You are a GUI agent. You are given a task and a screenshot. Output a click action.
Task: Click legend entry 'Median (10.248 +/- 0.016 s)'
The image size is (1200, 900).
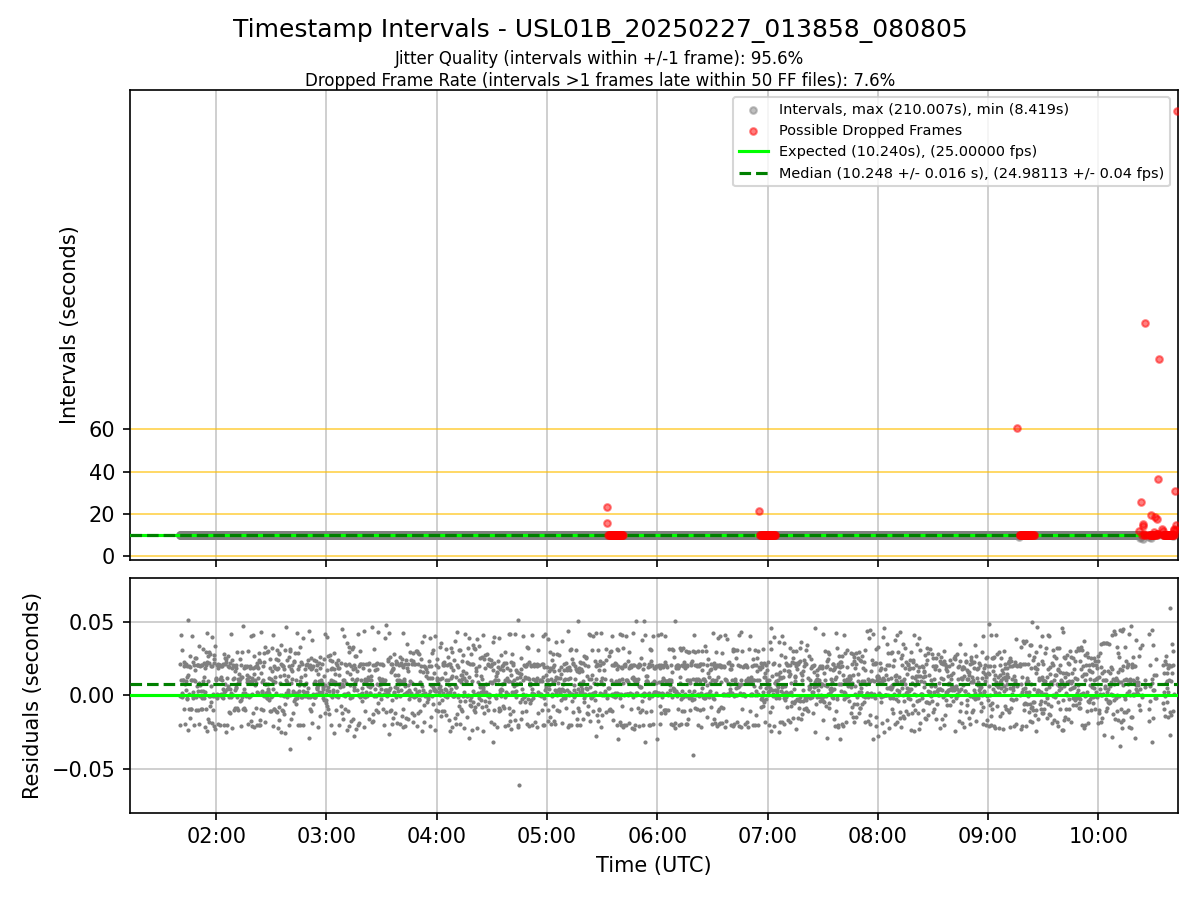(971, 173)
